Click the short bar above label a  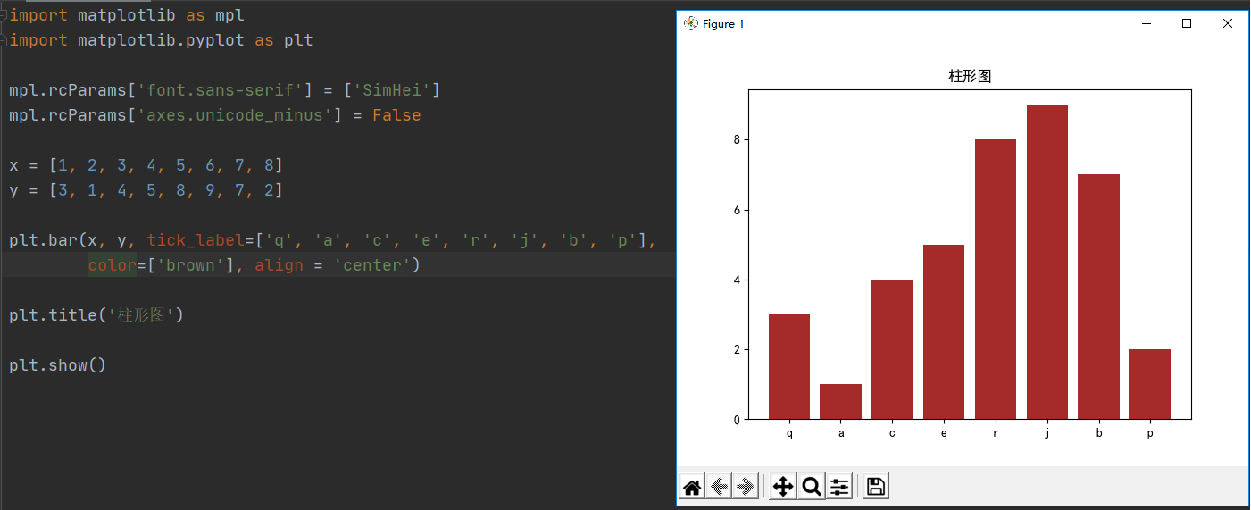(840, 401)
